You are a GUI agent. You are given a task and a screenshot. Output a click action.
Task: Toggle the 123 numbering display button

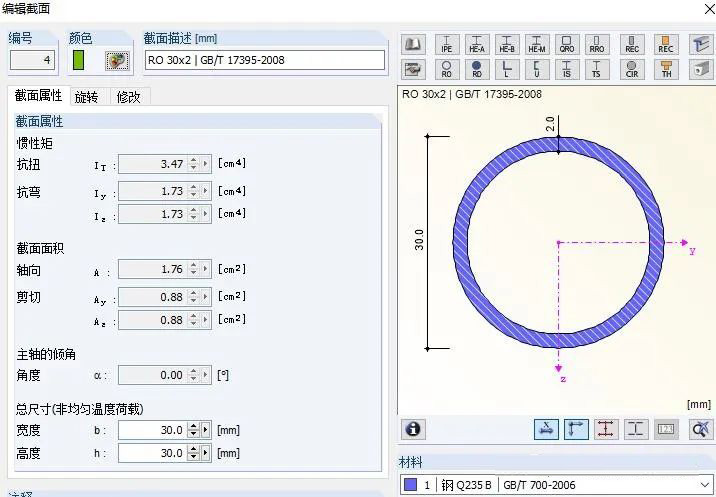[666, 429]
